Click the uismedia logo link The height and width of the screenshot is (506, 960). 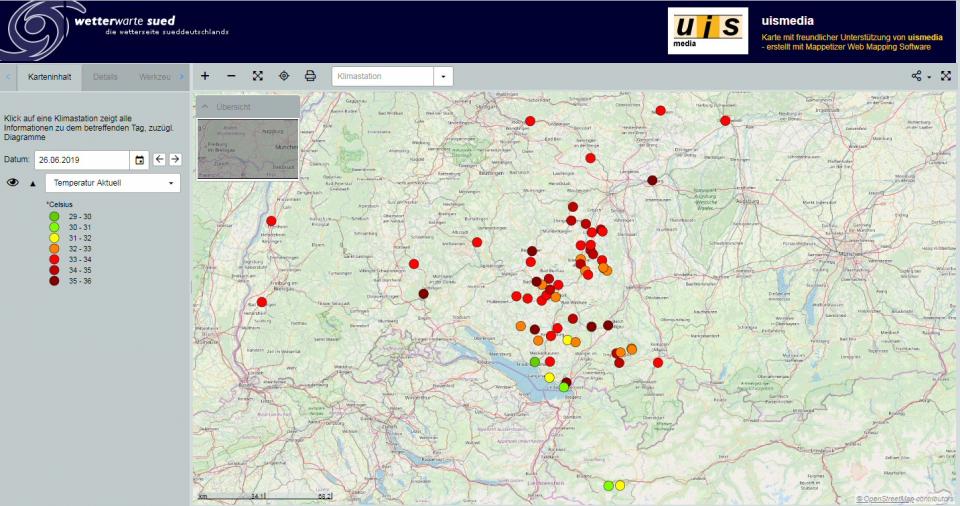(x=708, y=31)
